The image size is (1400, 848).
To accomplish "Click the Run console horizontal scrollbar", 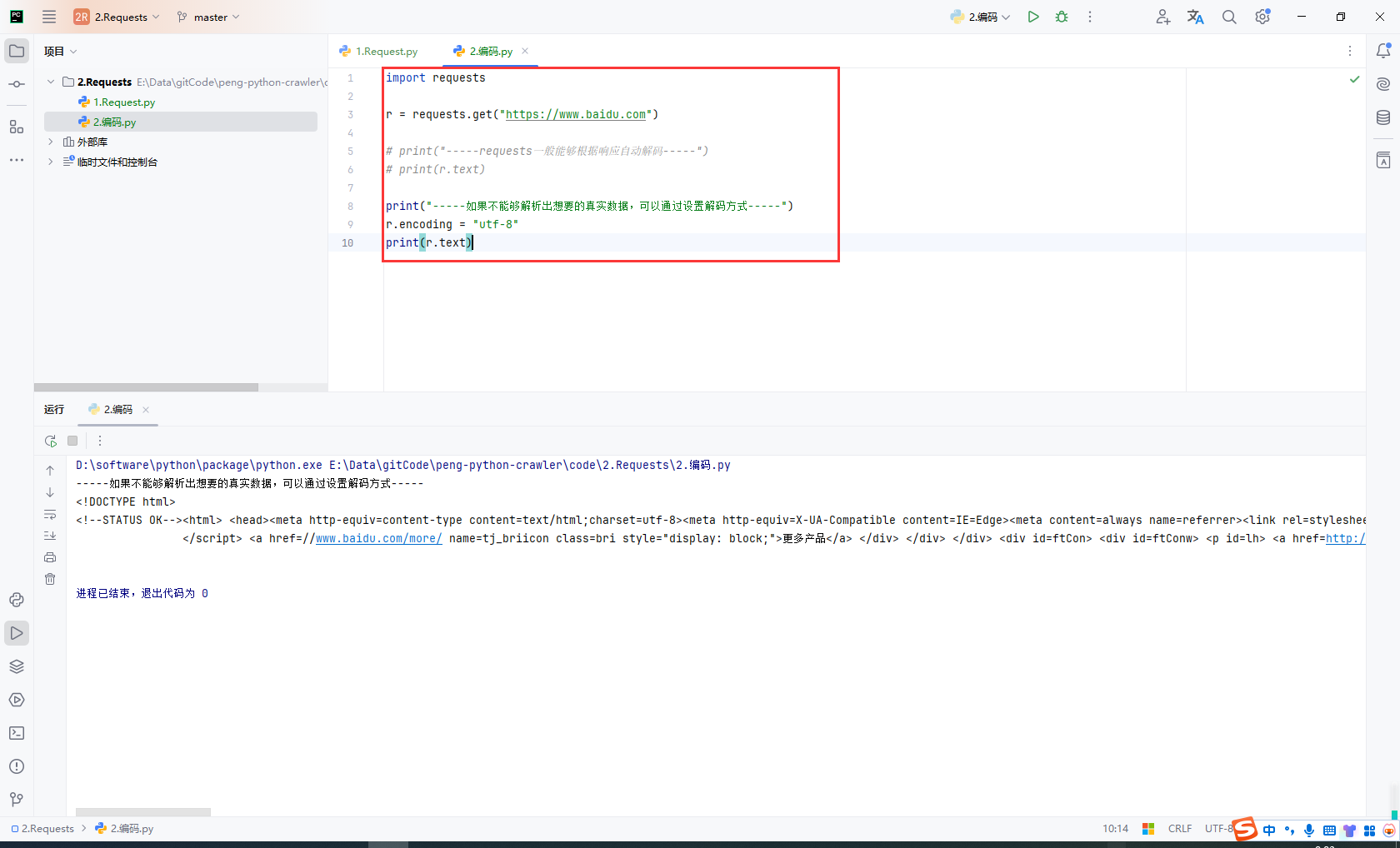I will pos(143,812).
